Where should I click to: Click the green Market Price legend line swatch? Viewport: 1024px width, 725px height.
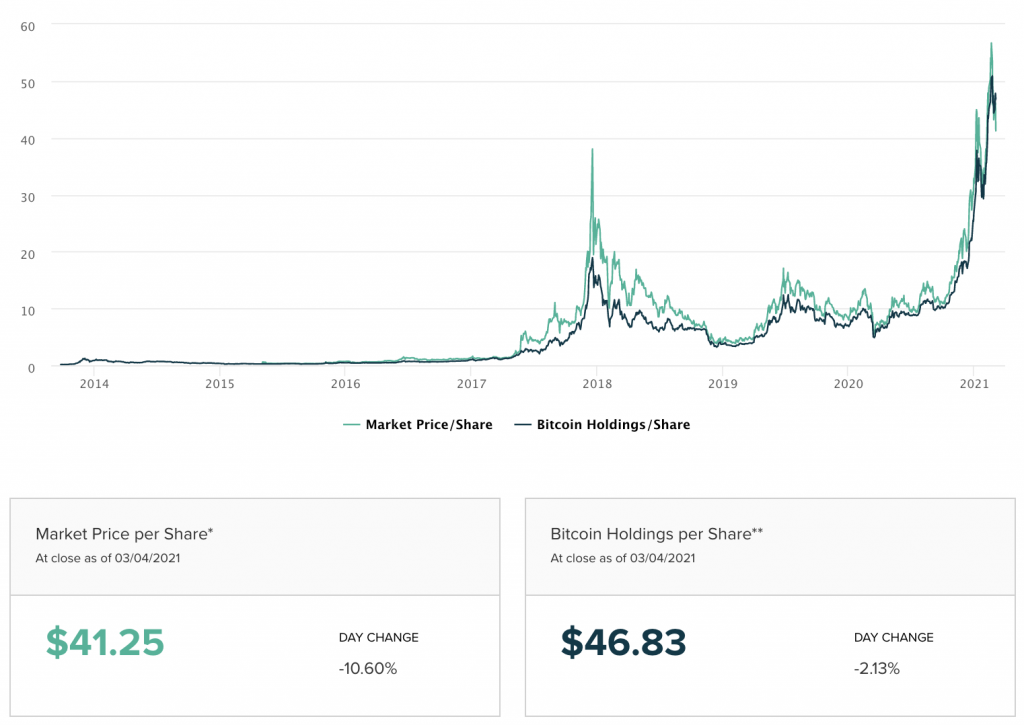pos(351,424)
